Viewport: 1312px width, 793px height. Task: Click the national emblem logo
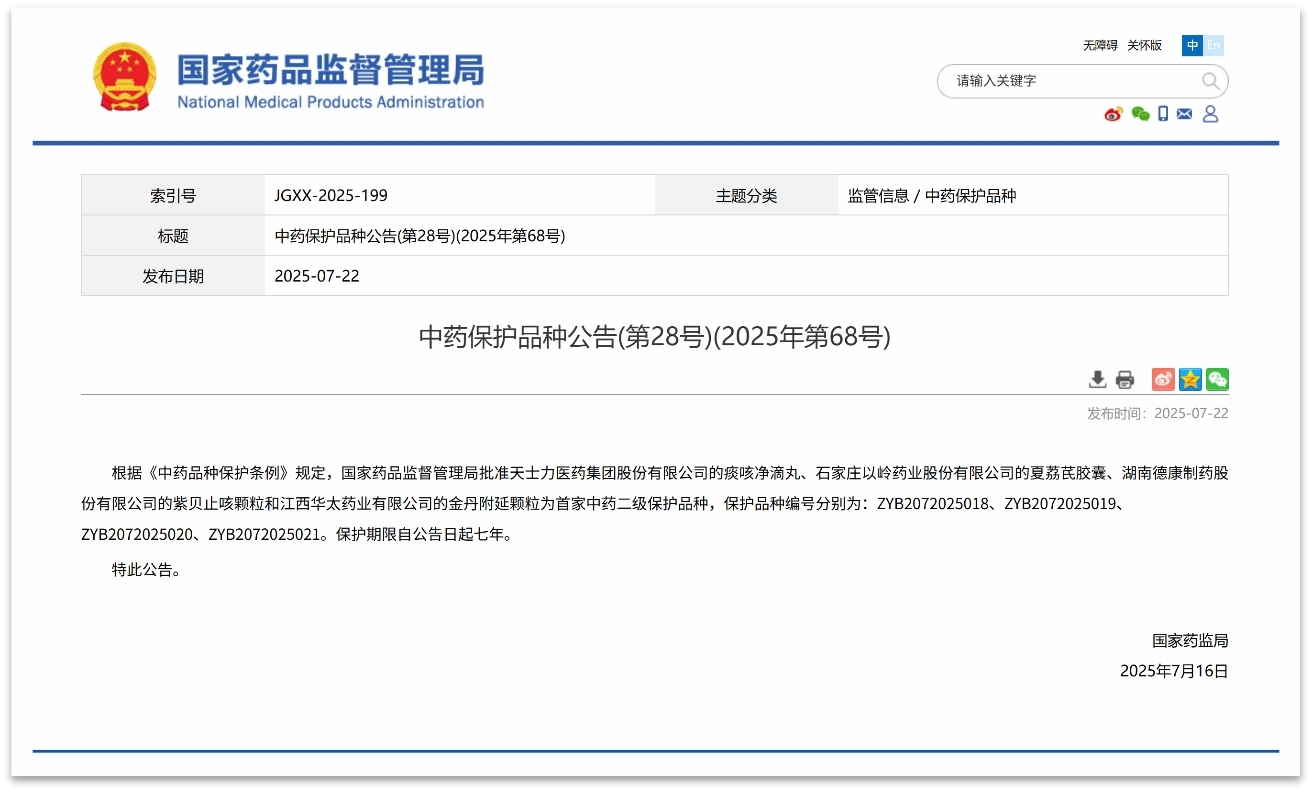125,77
